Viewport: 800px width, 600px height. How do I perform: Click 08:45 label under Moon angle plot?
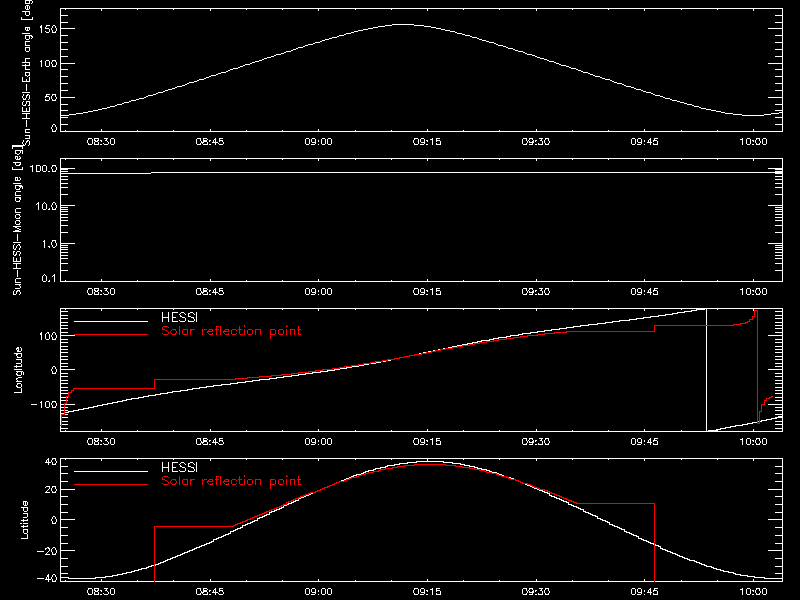pos(210,291)
